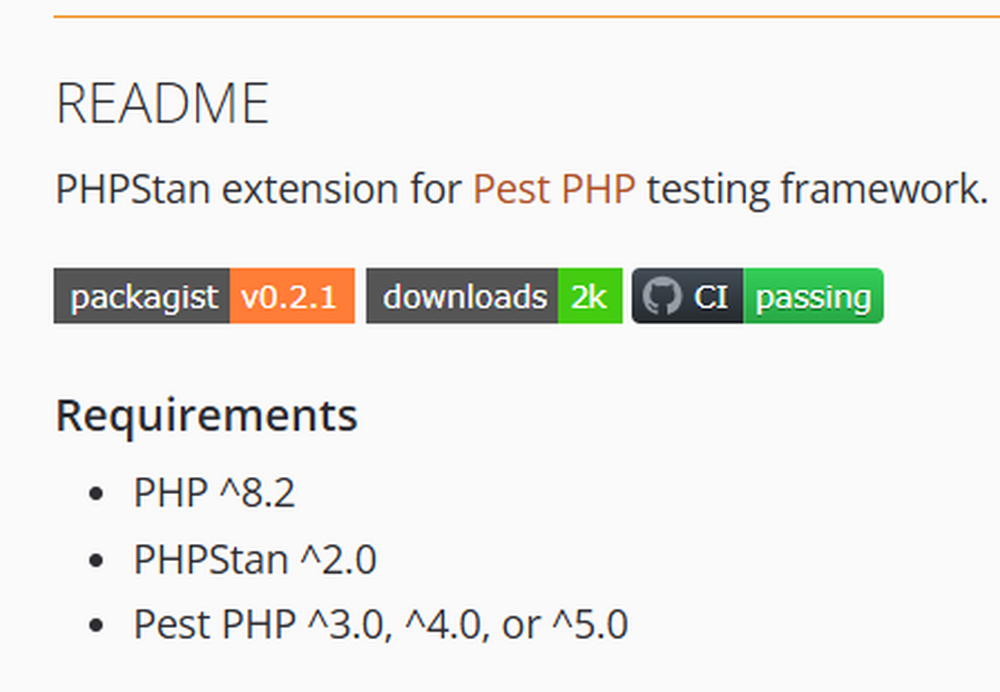
Task: Click the packagist badge label
Action: [x=143, y=296]
